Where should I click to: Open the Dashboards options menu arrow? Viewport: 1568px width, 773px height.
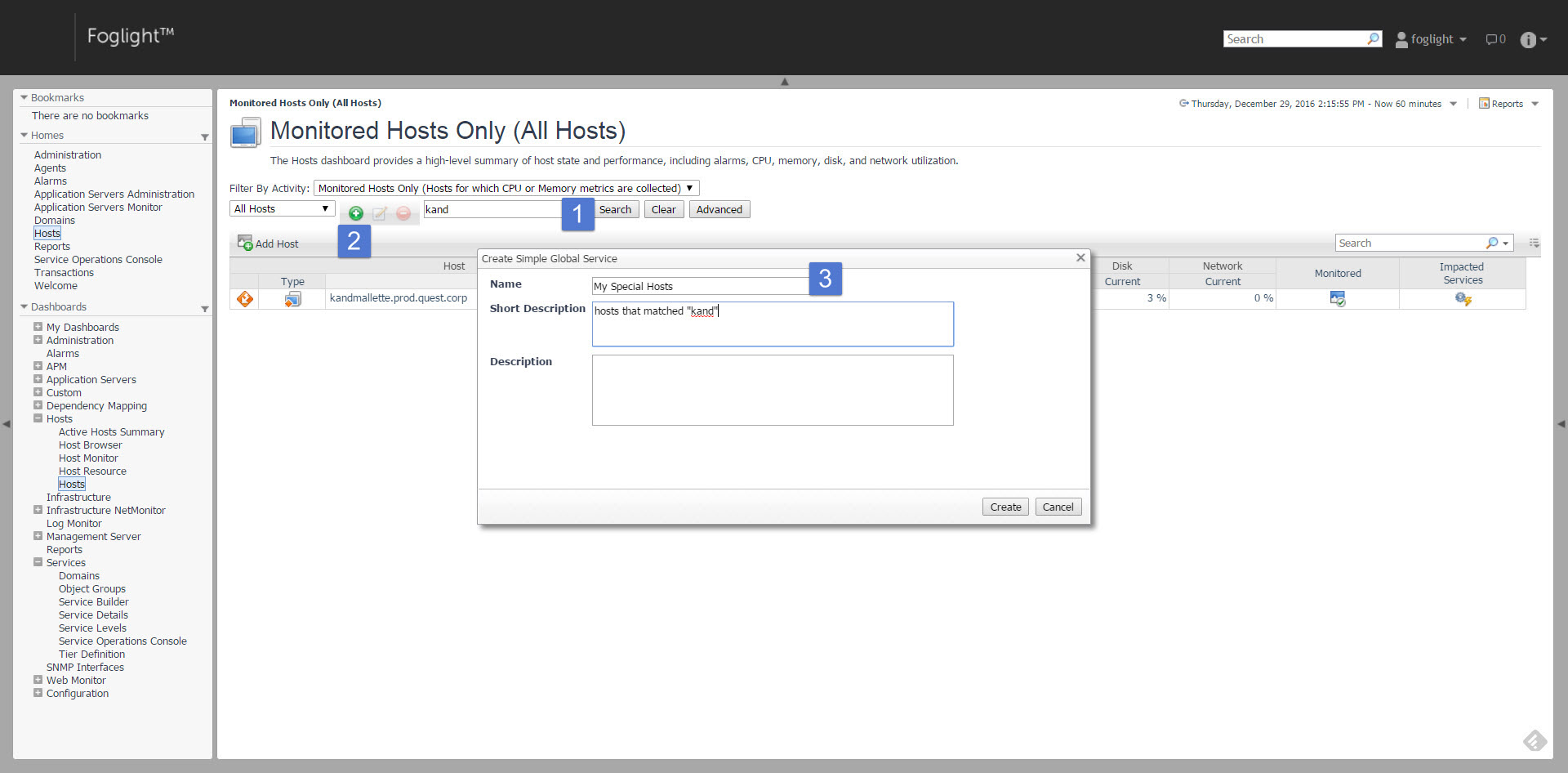coord(204,309)
